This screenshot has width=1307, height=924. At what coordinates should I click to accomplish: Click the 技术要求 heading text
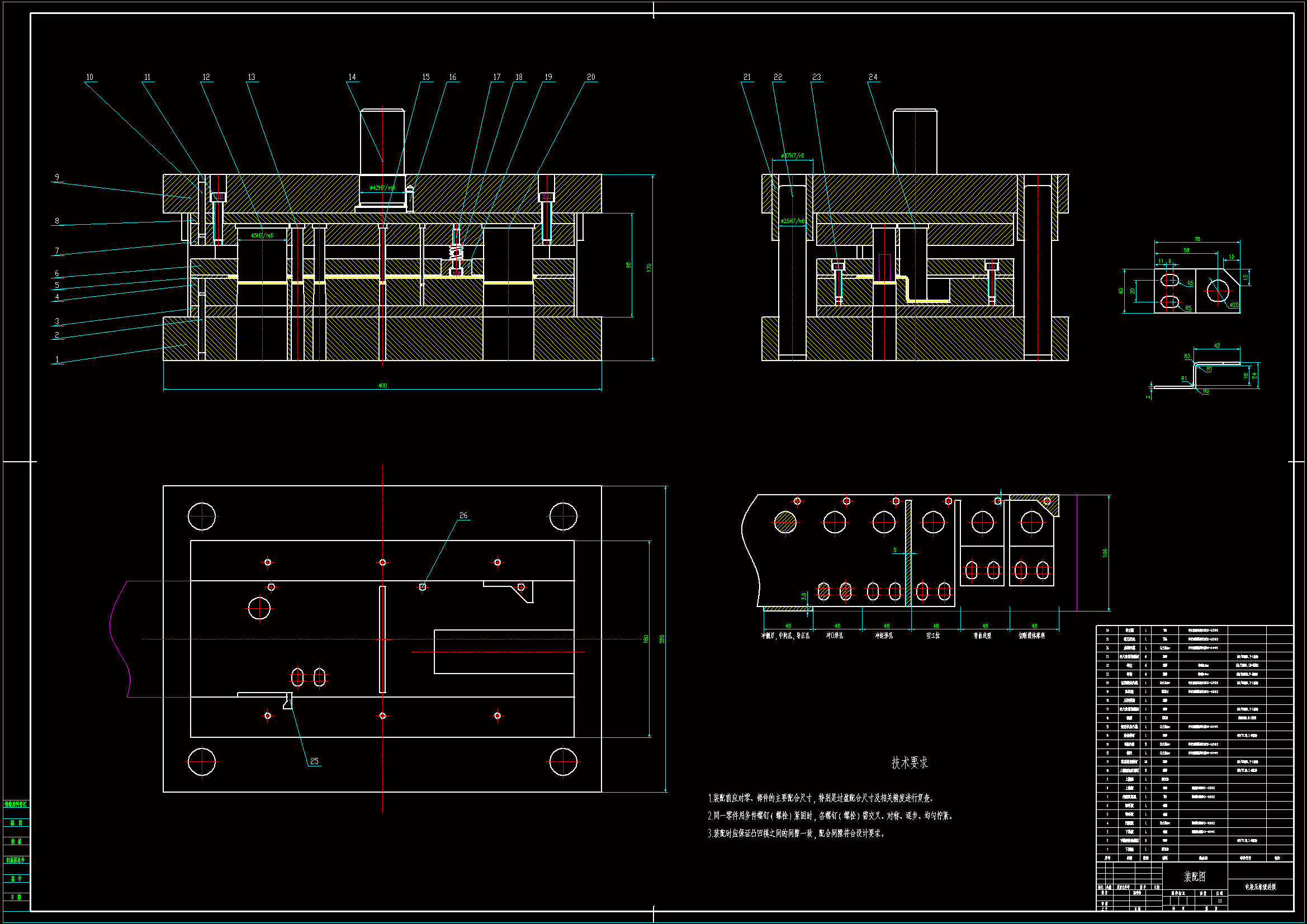coord(909,763)
